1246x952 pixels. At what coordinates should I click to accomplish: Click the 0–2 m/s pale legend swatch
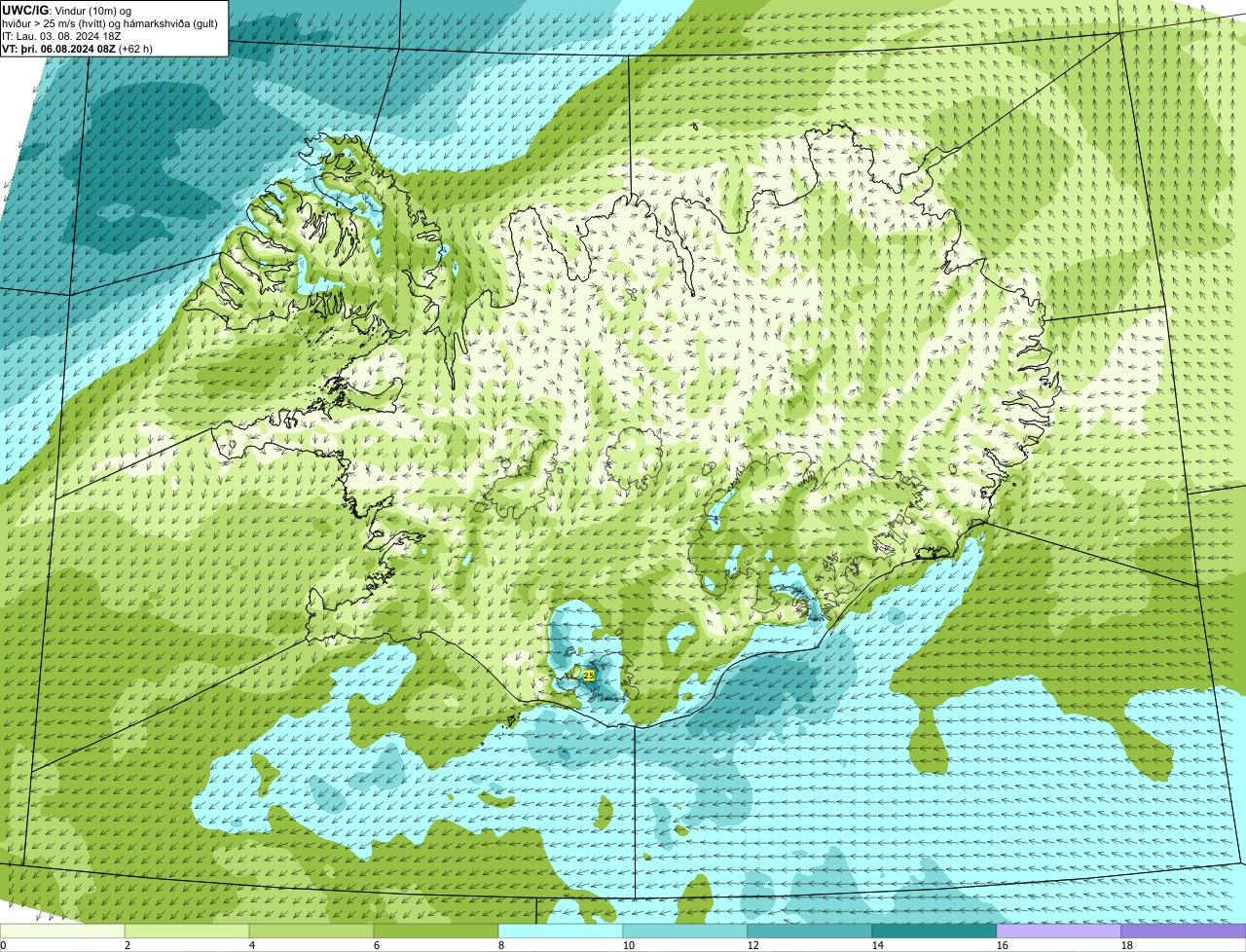click(x=62, y=931)
